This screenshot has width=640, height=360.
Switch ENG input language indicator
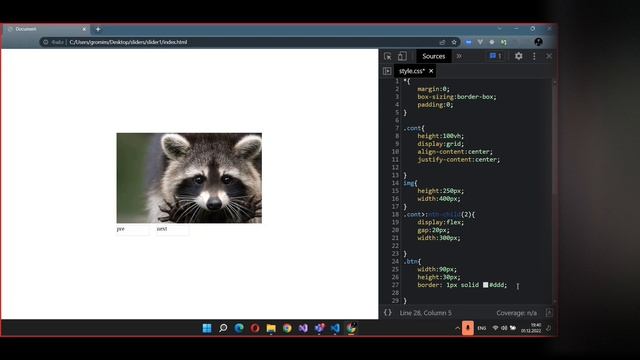click(482, 328)
